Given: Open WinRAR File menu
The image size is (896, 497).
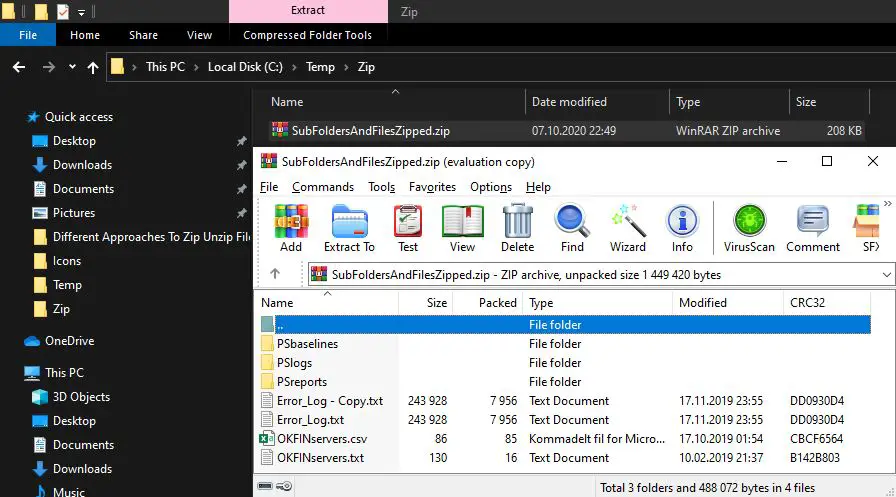Looking at the screenshot, I should pyautogui.click(x=269, y=187).
